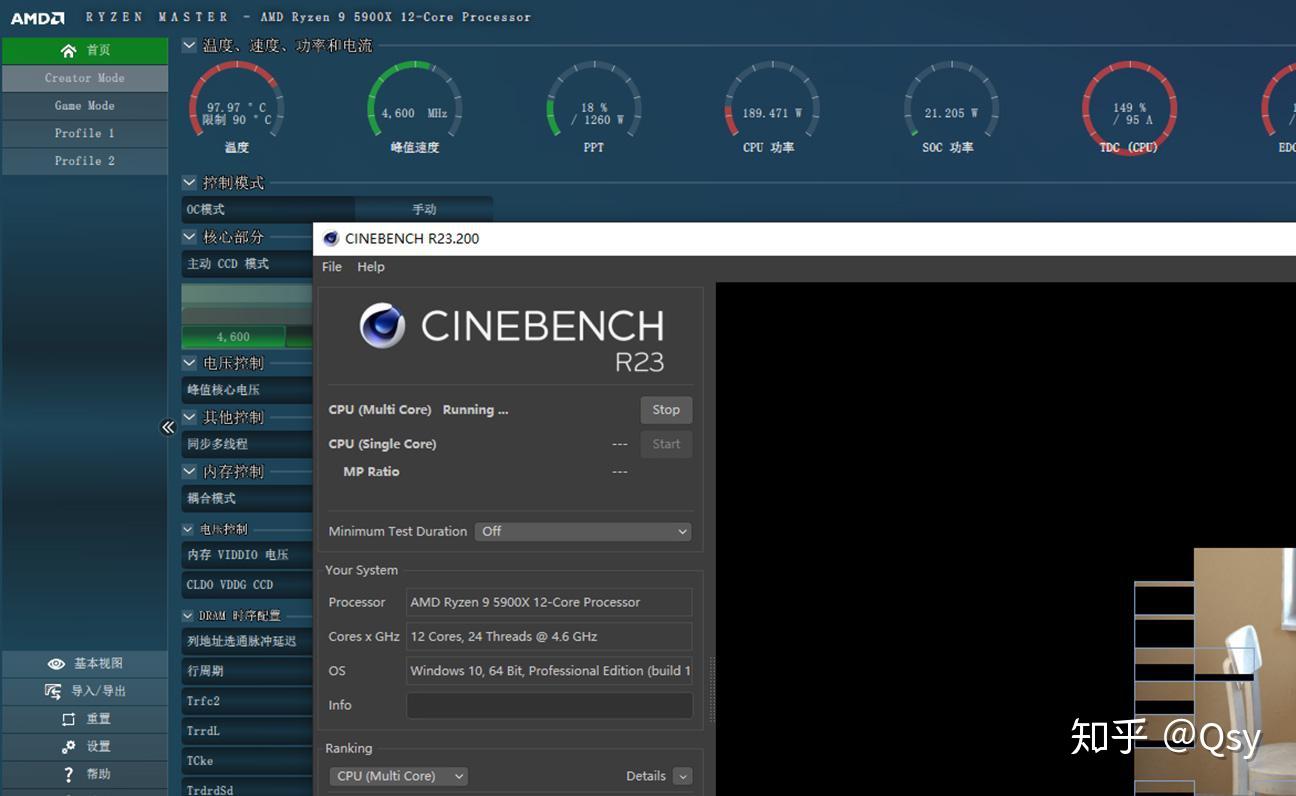Collapse 电压控制 subsection containing 内存 VIDDIO 电压
1296x796 pixels.
pos(188,529)
